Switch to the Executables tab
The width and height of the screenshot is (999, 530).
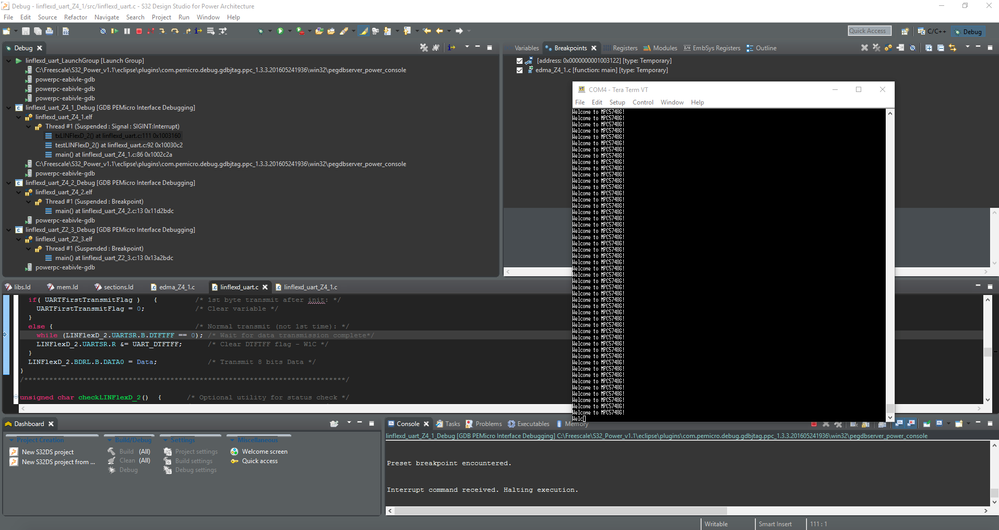click(528, 424)
